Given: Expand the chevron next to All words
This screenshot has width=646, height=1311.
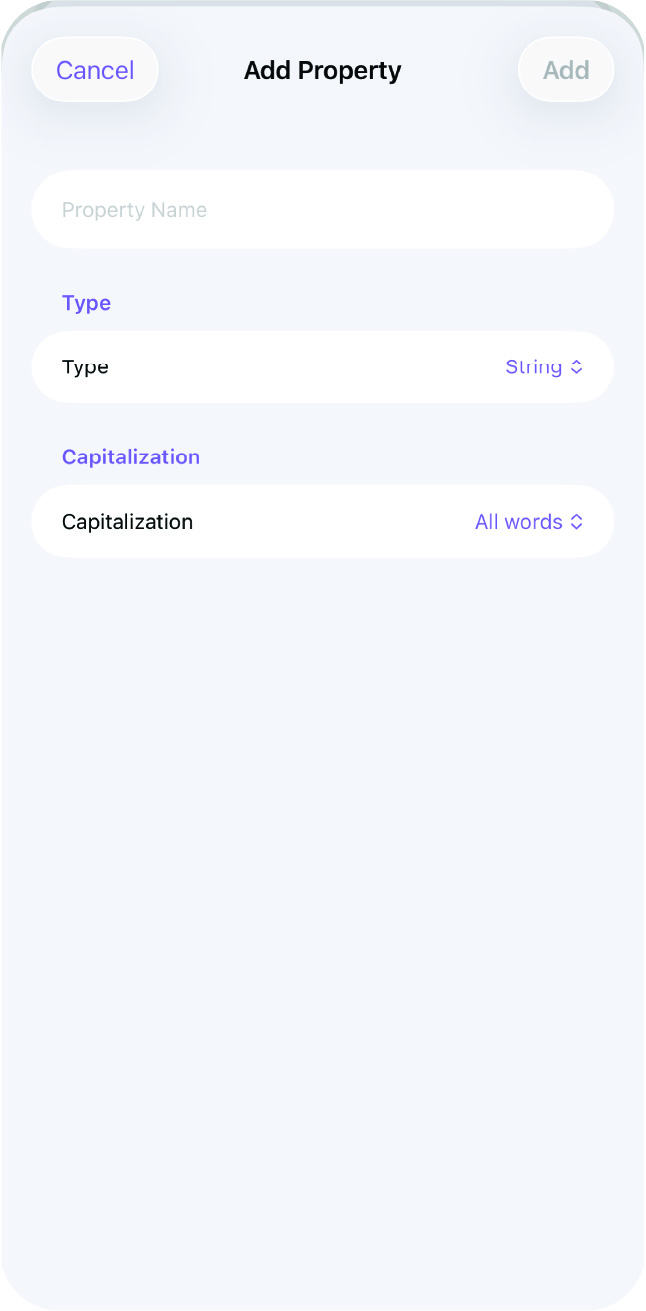Looking at the screenshot, I should pyautogui.click(x=577, y=521).
